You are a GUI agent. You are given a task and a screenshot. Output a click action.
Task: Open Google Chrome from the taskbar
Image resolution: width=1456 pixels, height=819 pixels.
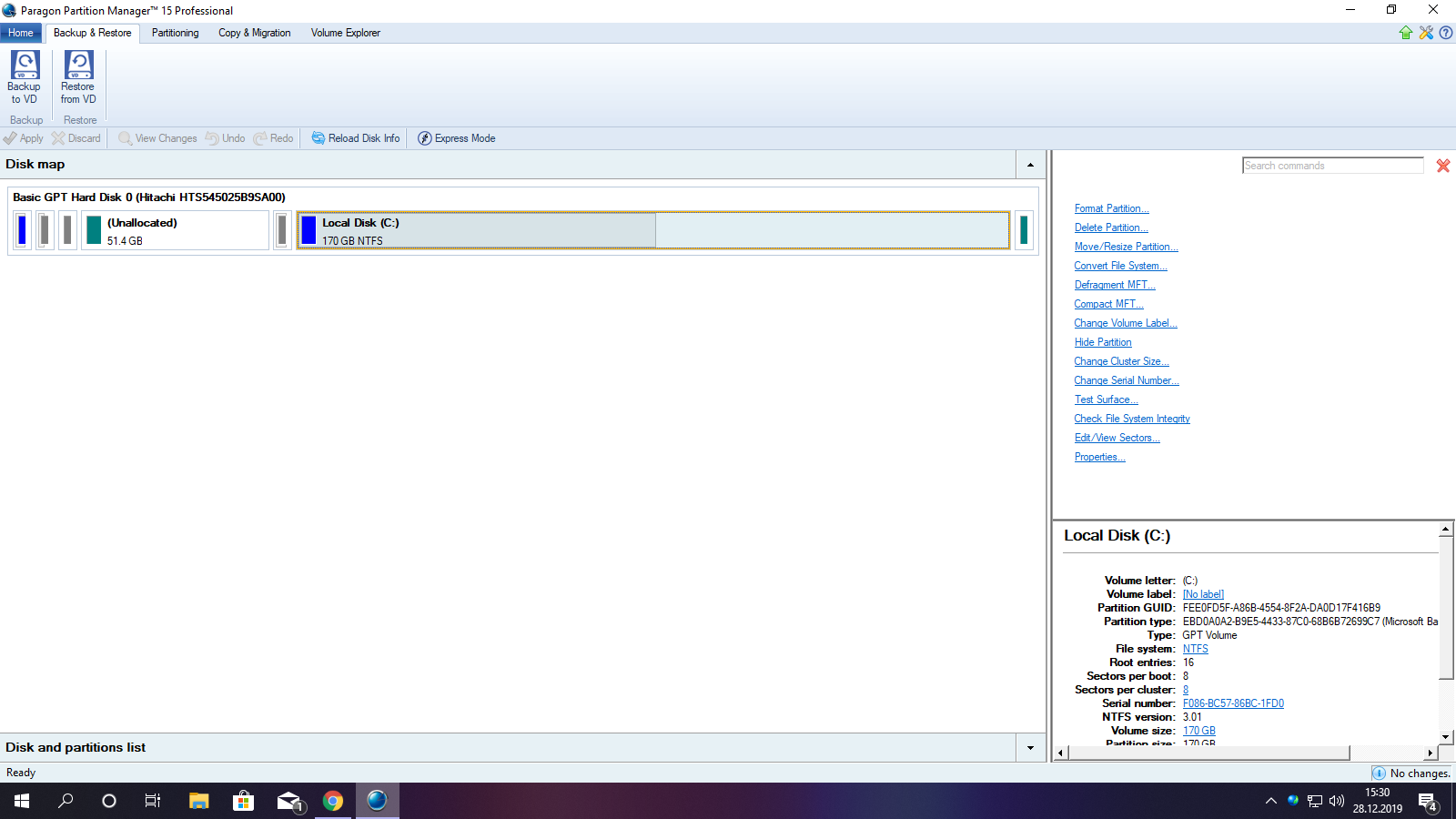point(333,801)
